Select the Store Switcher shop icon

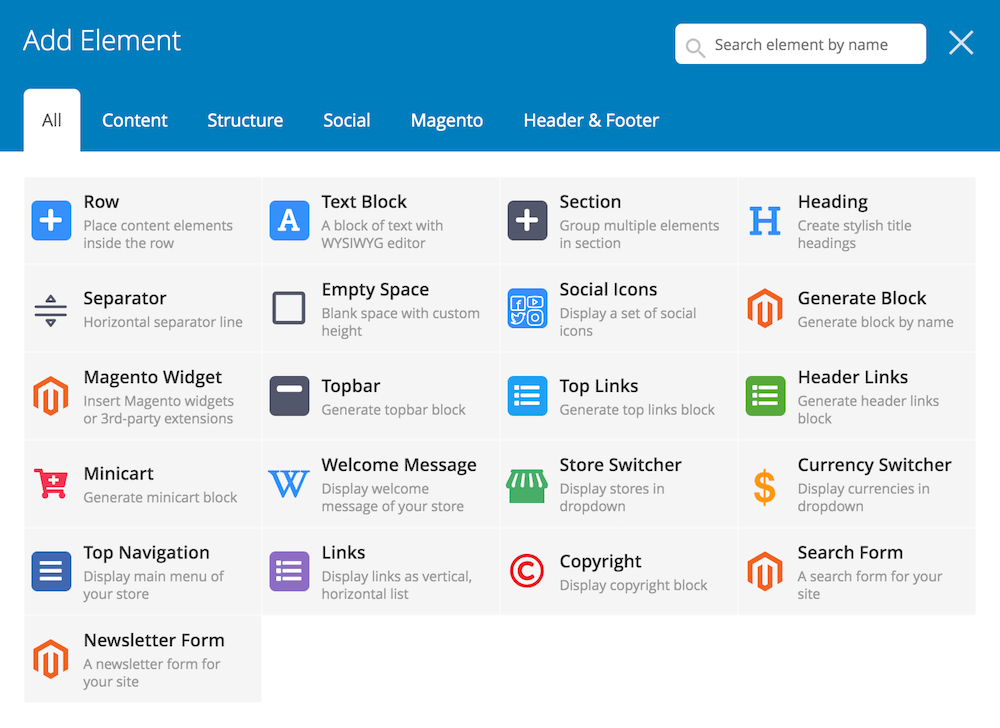pos(527,484)
